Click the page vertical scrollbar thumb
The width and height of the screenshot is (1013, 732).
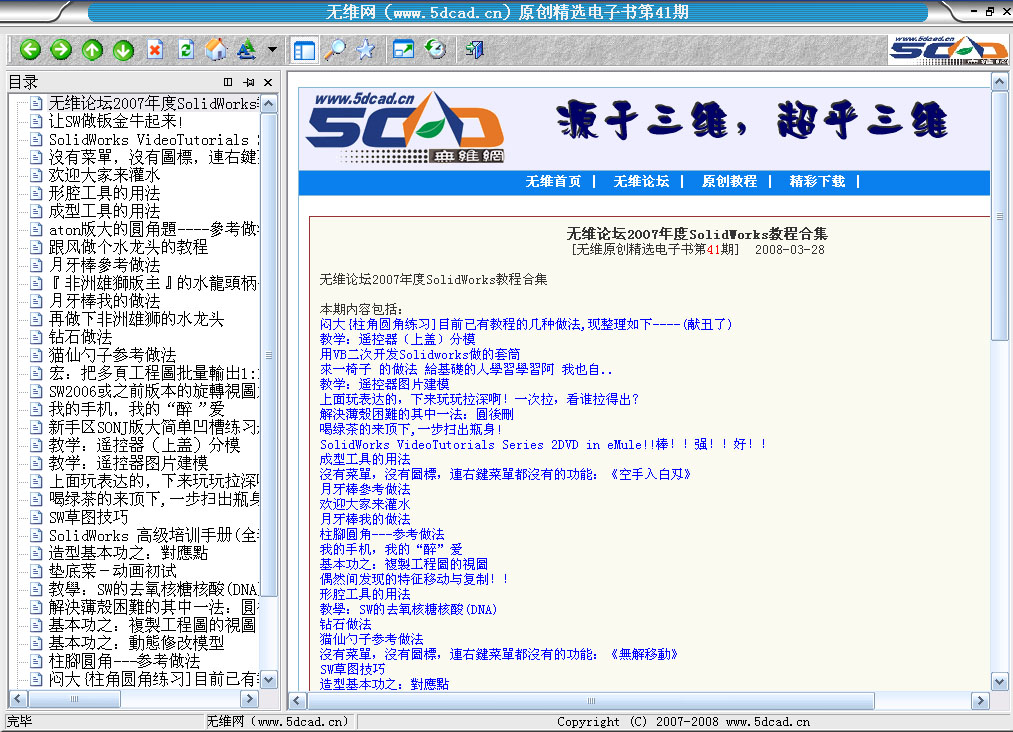click(x=999, y=216)
